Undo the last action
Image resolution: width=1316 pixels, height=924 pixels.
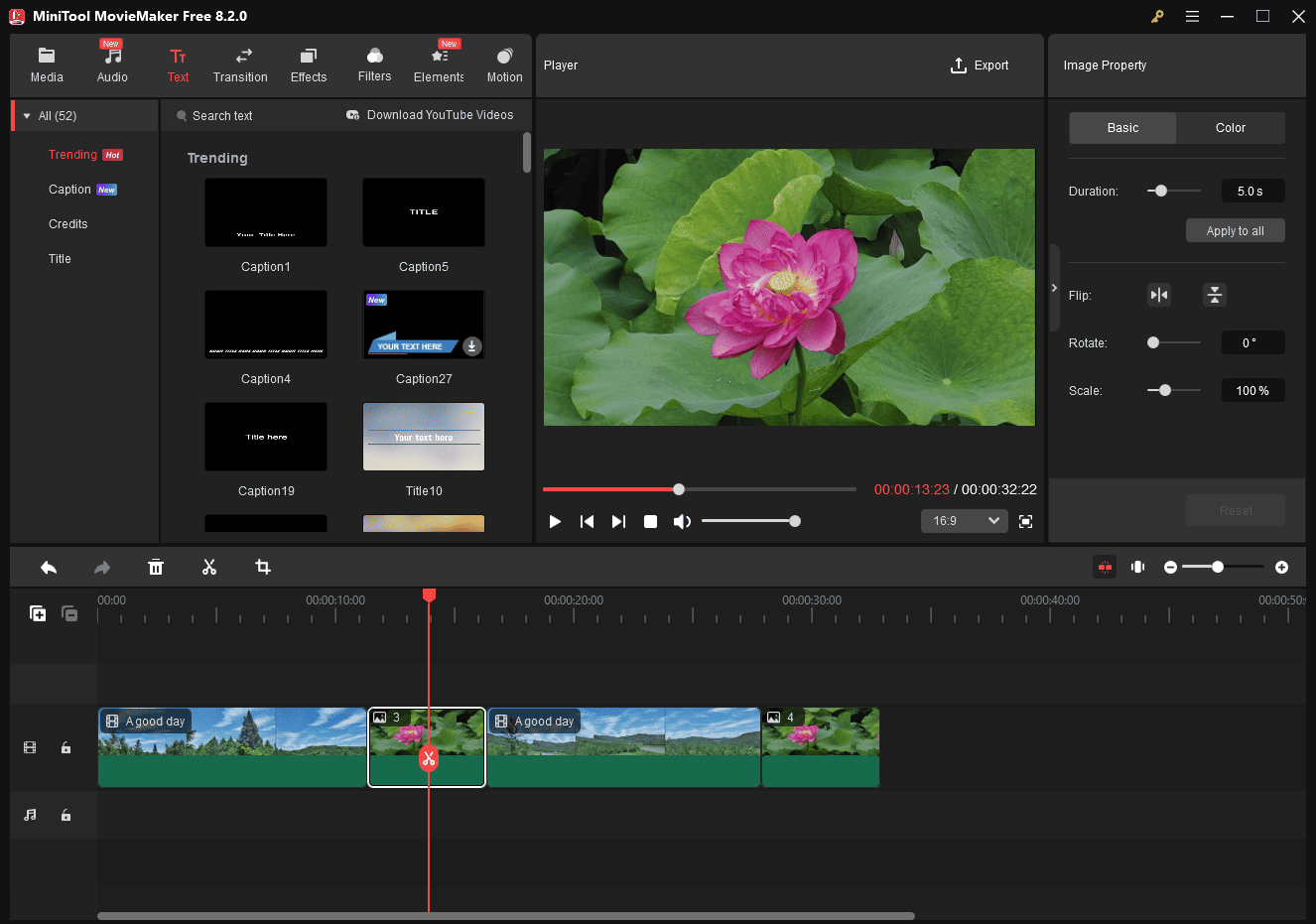point(49,567)
